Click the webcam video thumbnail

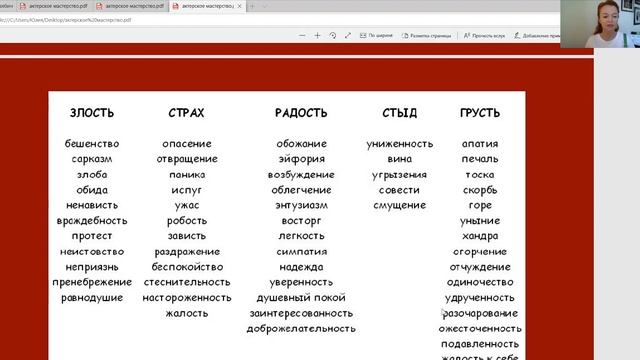click(600, 24)
